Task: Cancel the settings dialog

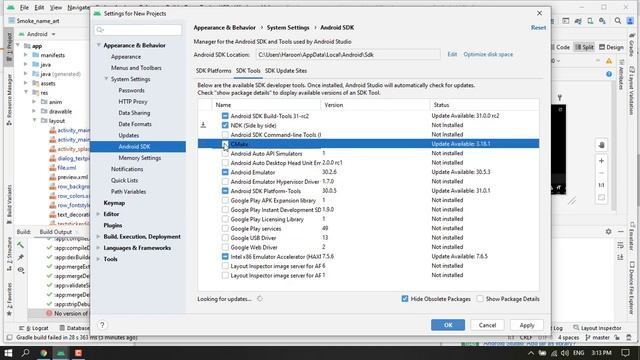Action: (x=487, y=325)
